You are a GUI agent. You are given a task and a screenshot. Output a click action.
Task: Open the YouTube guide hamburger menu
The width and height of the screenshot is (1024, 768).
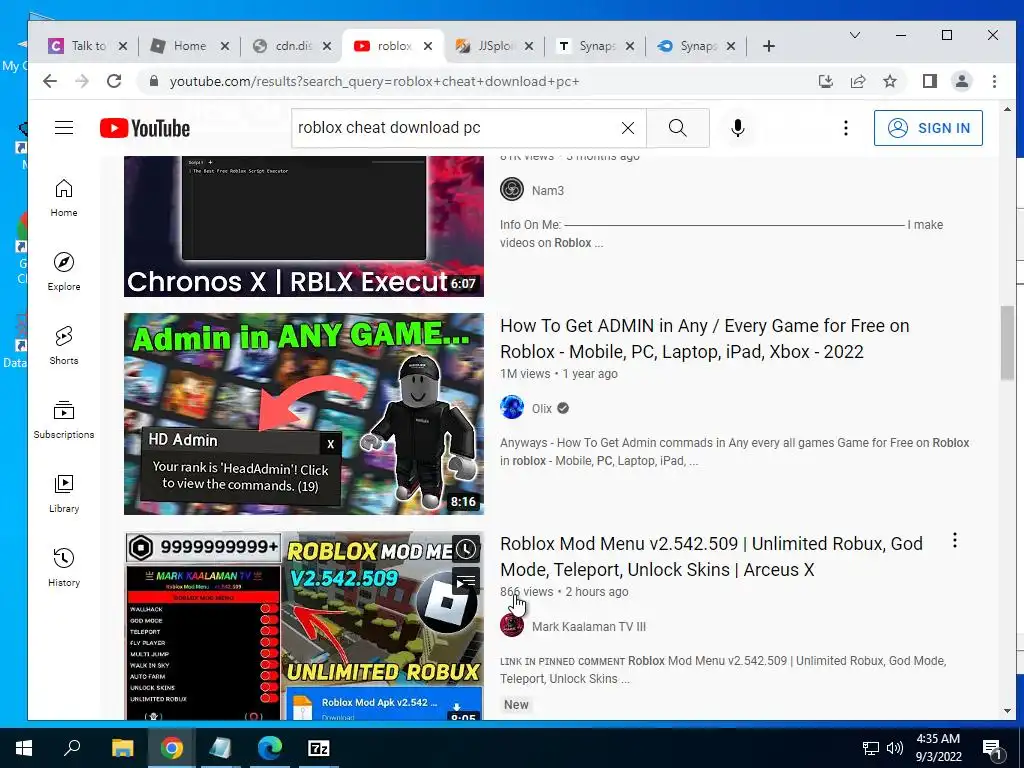[x=64, y=127]
